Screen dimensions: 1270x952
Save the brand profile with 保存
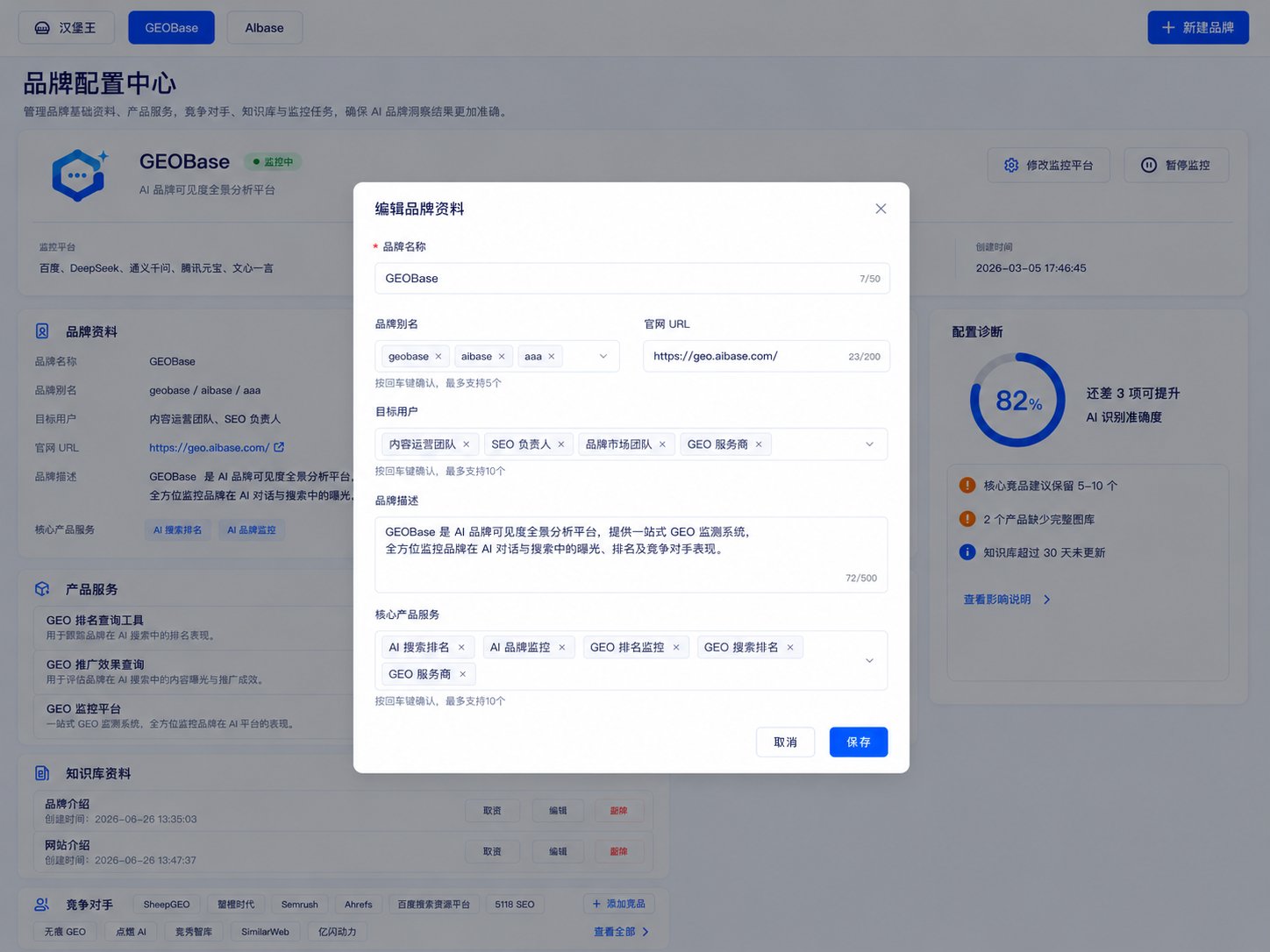coord(859,742)
